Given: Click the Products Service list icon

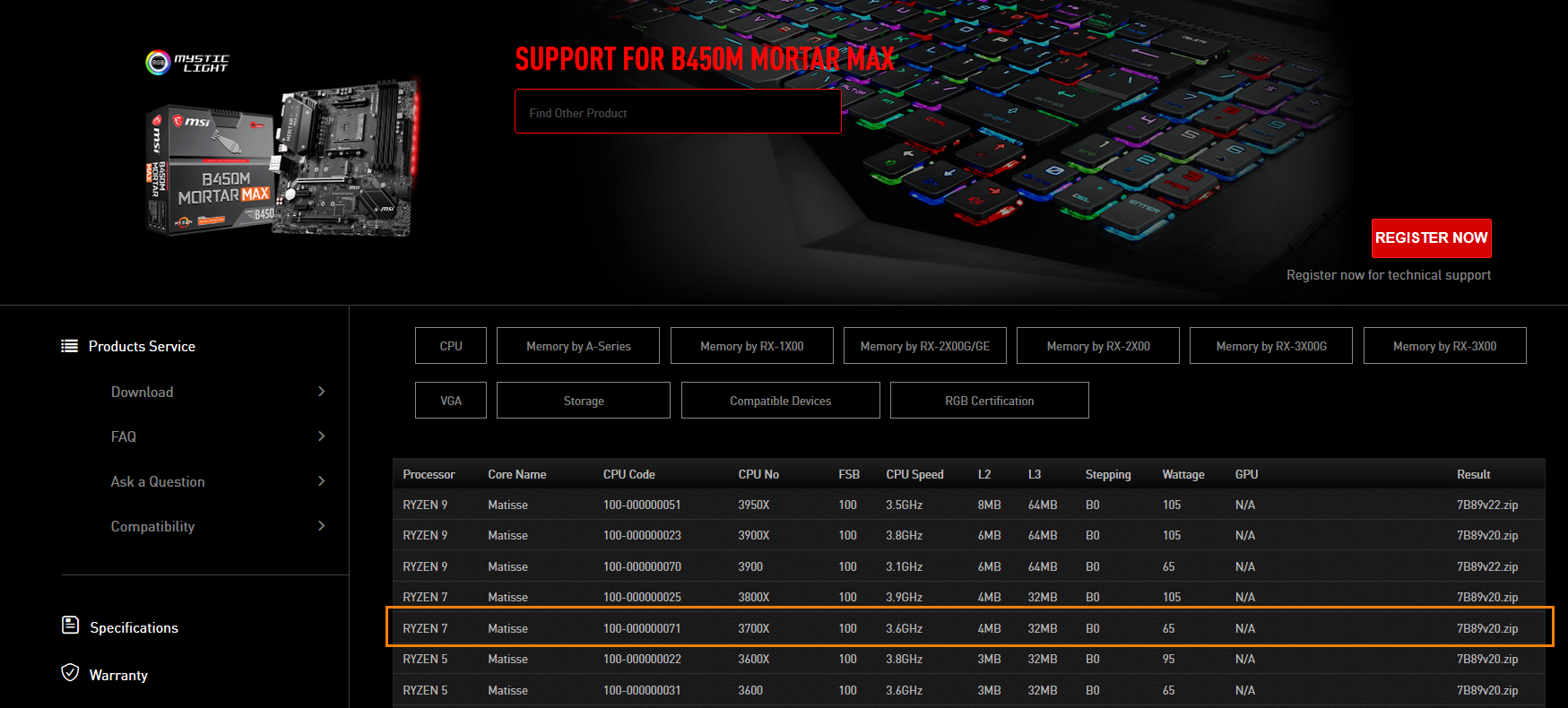Looking at the screenshot, I should pyautogui.click(x=69, y=346).
